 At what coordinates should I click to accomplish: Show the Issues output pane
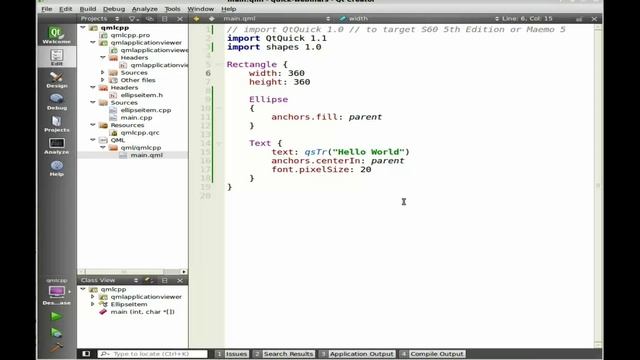232,354
